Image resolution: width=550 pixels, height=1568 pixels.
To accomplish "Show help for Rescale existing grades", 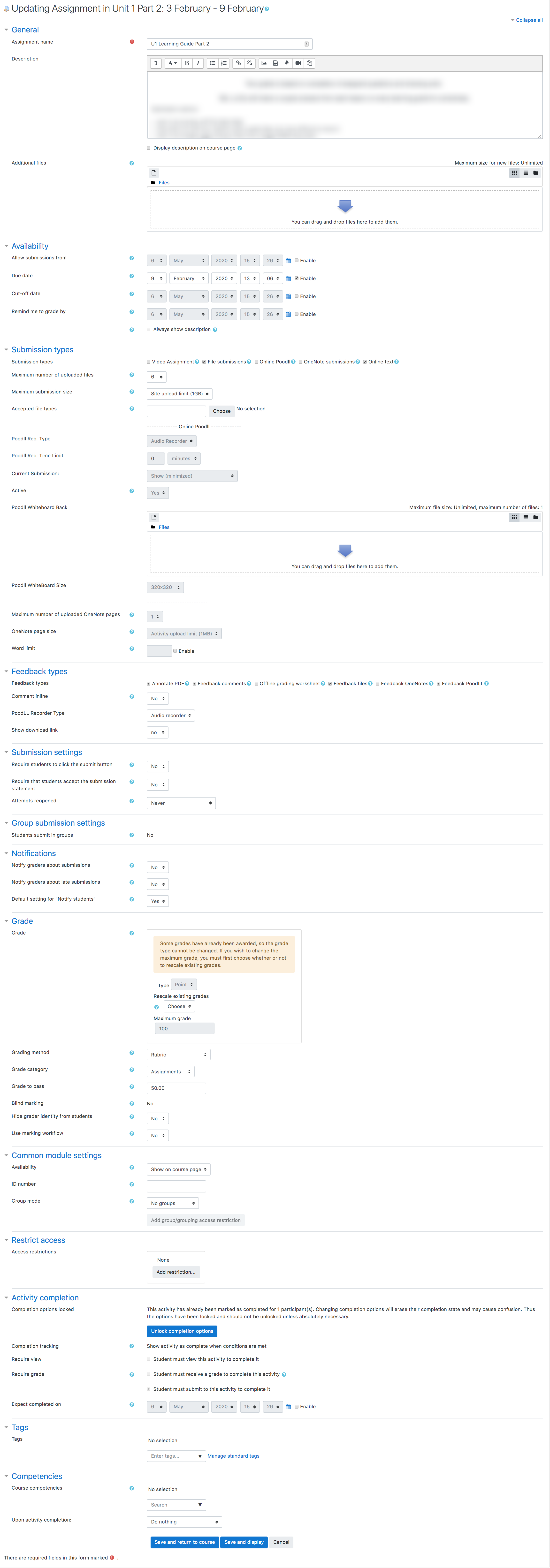I will [x=157, y=1007].
